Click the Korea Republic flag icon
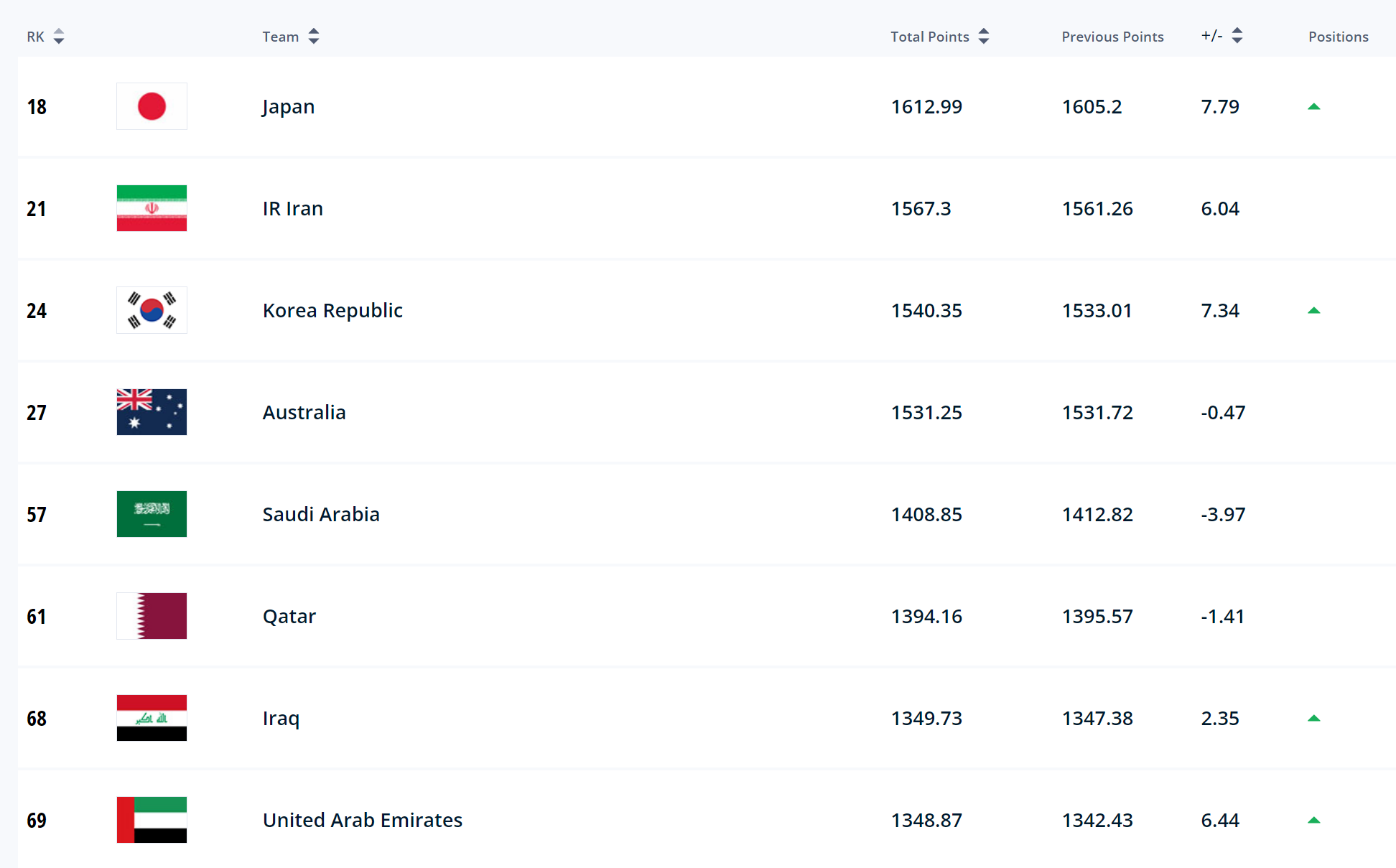 point(152,310)
